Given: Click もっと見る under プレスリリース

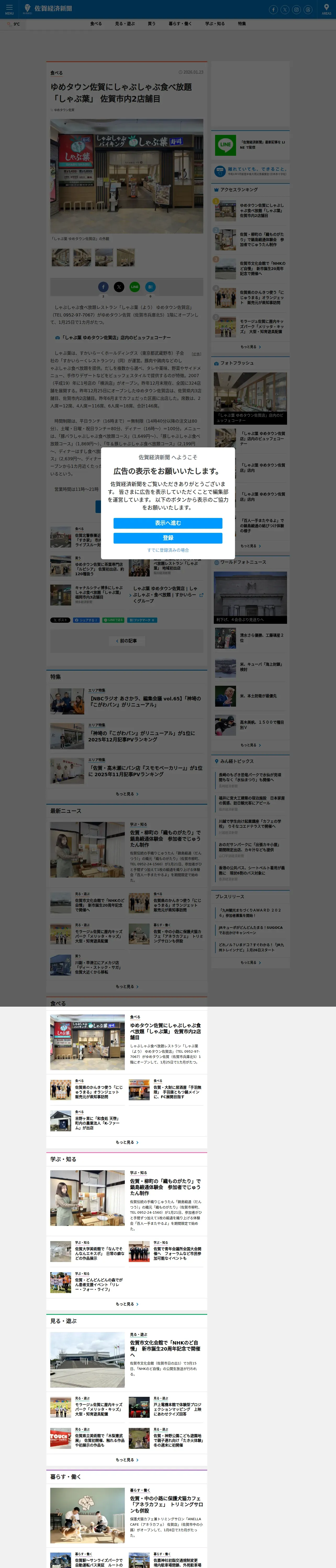Looking at the screenshot, I should (x=251, y=962).
